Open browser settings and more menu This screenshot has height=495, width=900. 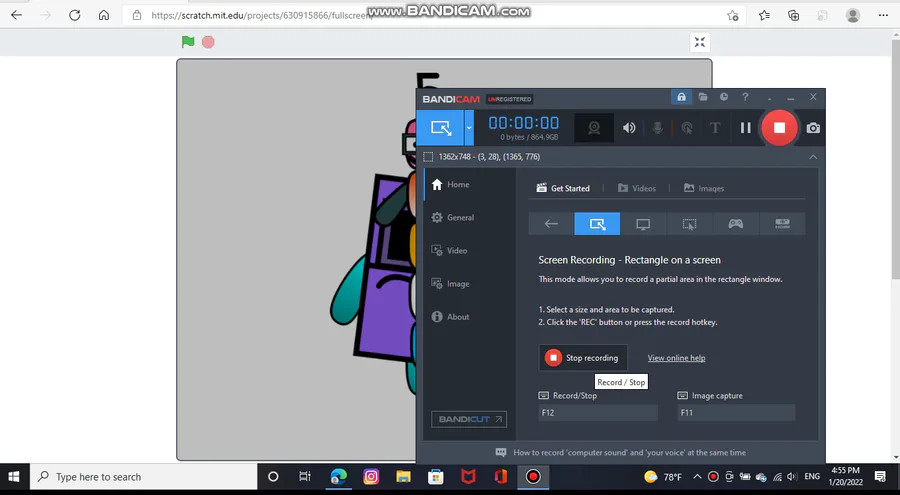[883, 16]
